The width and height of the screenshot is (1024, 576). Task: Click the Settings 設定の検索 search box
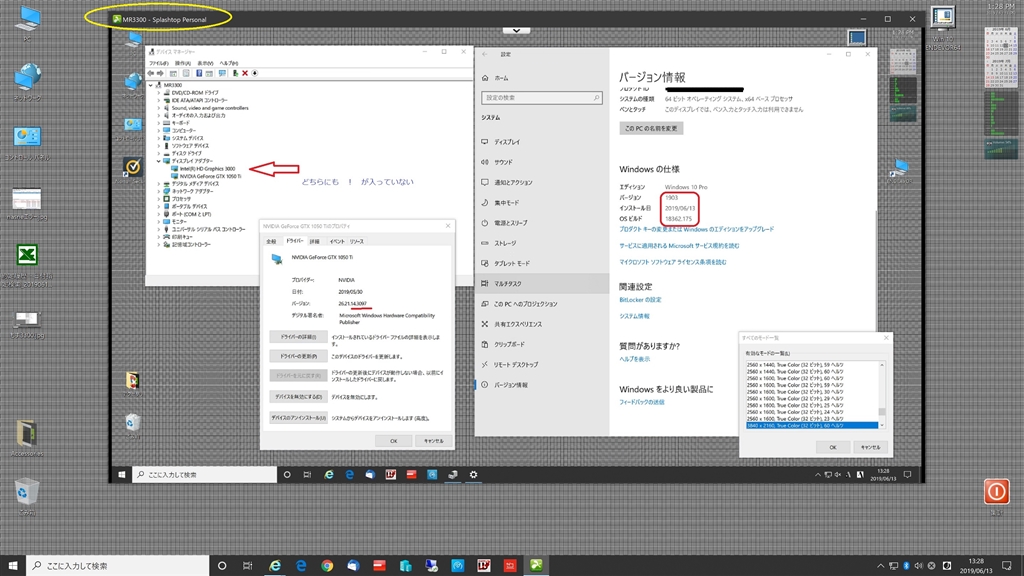(x=541, y=97)
